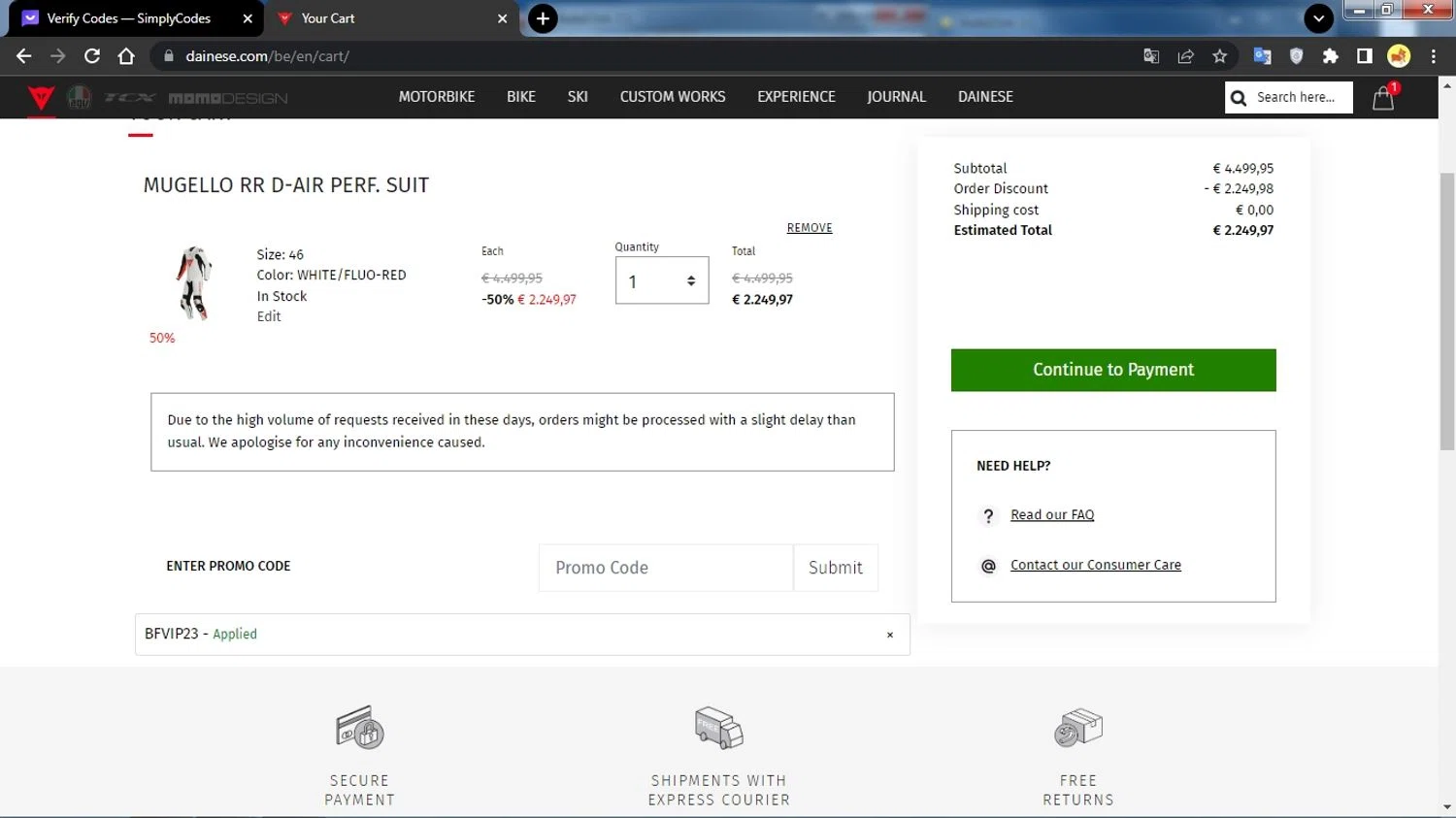Click the address bar URL
Viewport: 1456px width, 818px height.
tap(268, 56)
